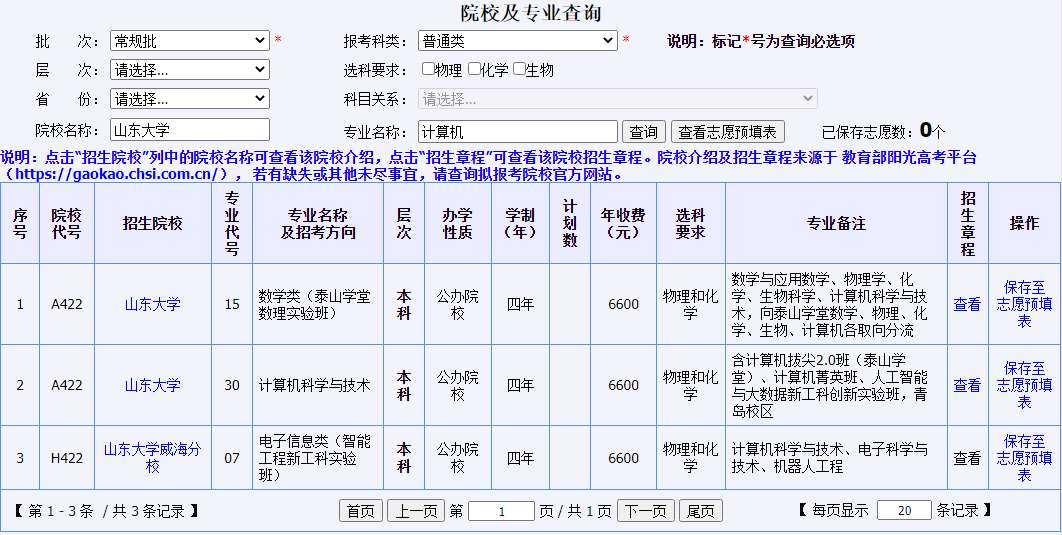Open 山东大学威海分校 school link
This screenshot has height=535, width=1062.
pyautogui.click(x=152, y=458)
